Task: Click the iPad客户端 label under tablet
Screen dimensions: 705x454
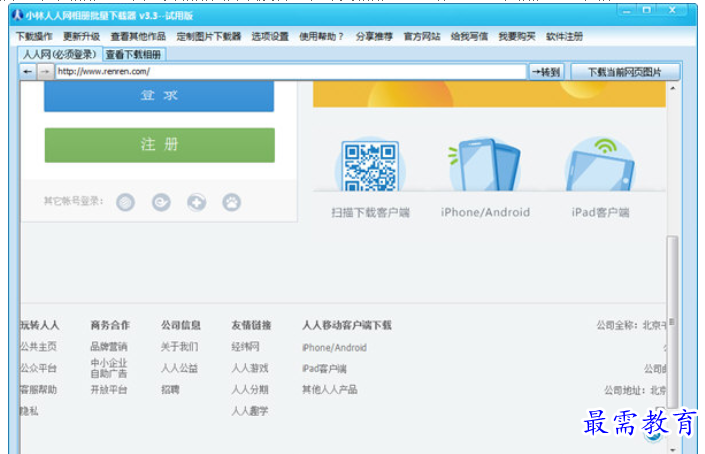Action: pos(600,212)
